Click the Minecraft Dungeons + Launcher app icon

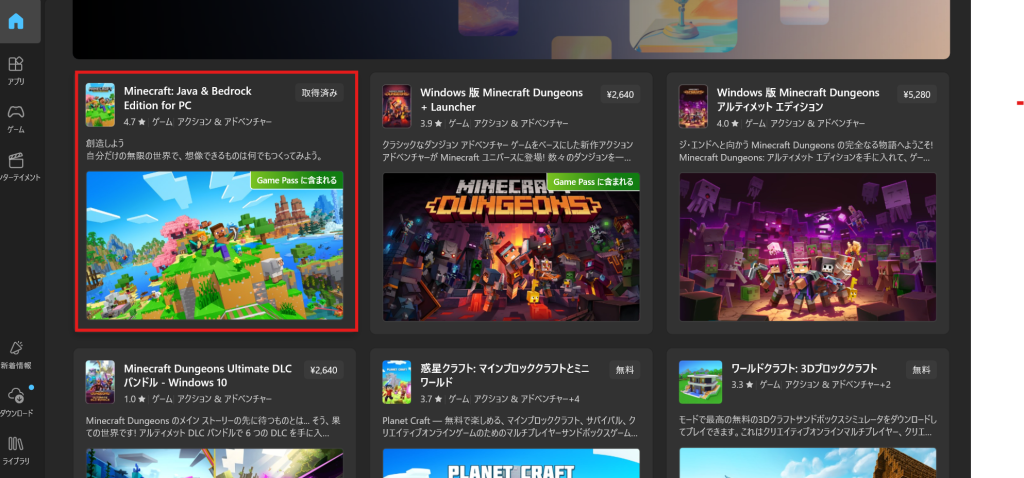[x=396, y=105]
